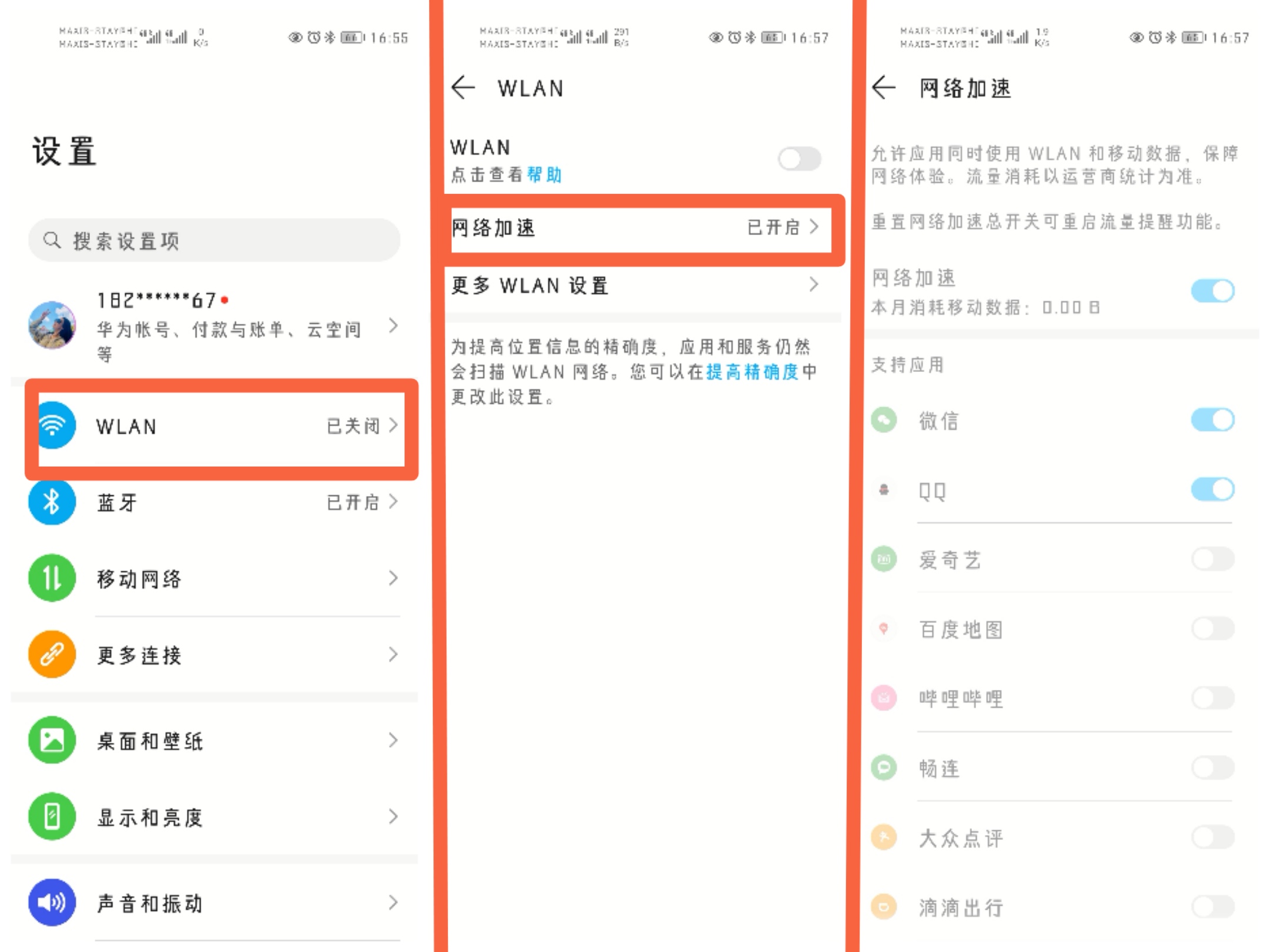Open 显示和亮度 settings entry
1270x952 pixels.
[x=215, y=817]
